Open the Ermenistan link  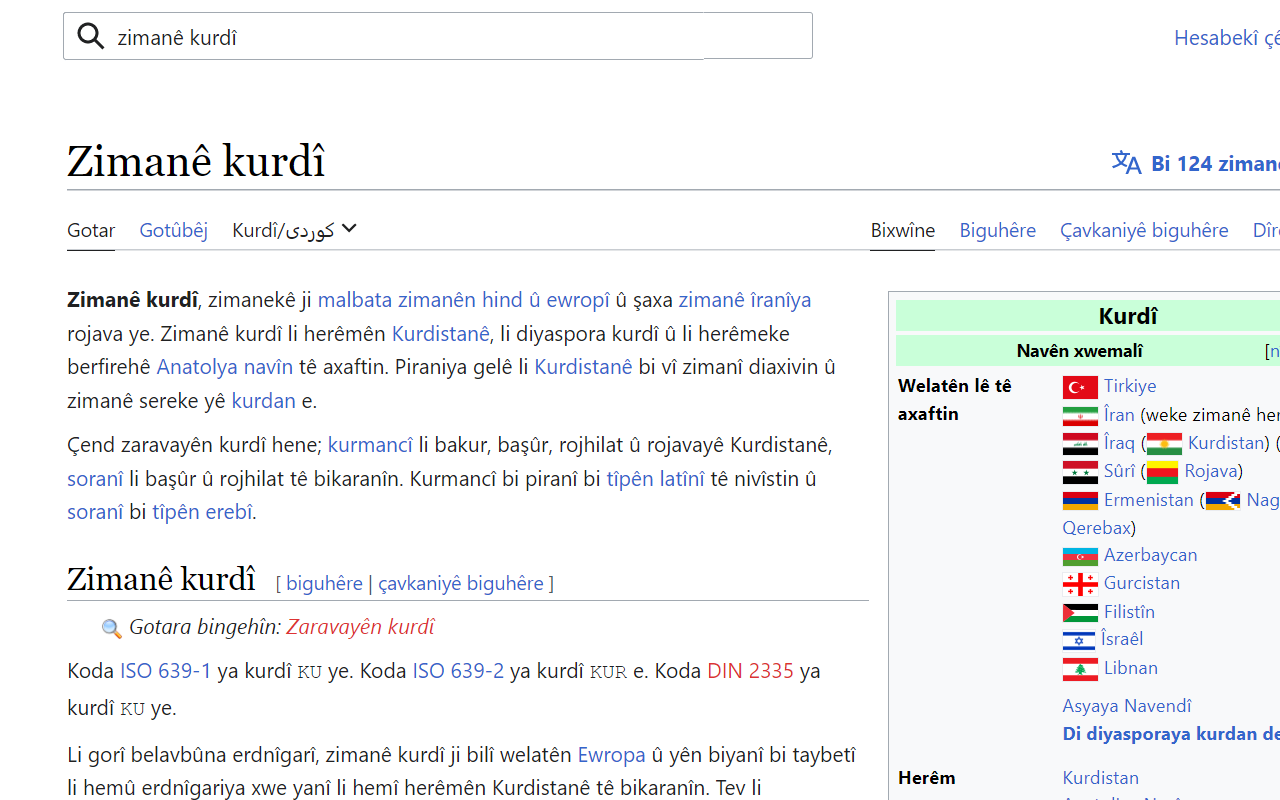pyautogui.click(x=1149, y=499)
